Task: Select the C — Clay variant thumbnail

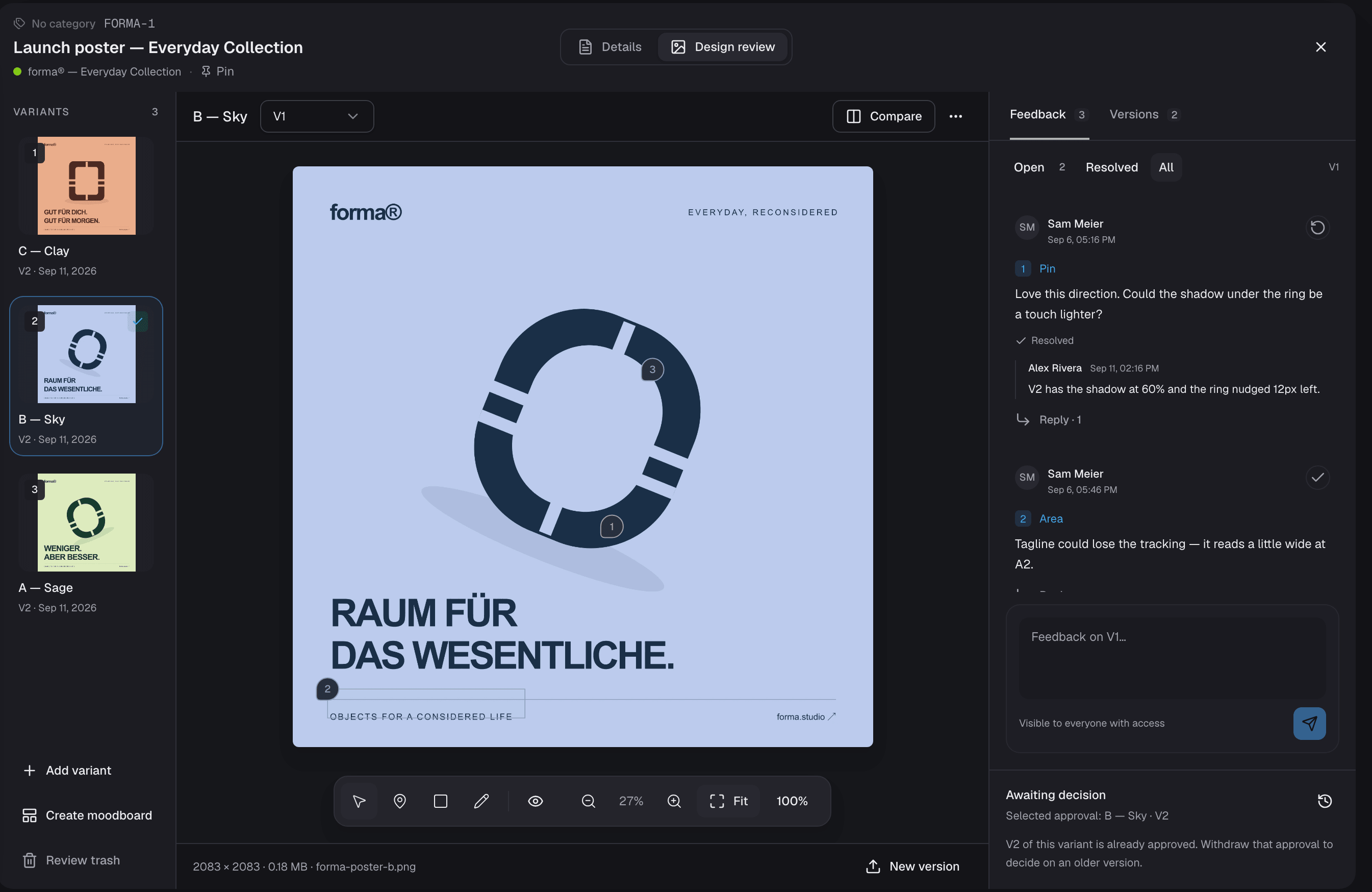Action: coord(87,186)
